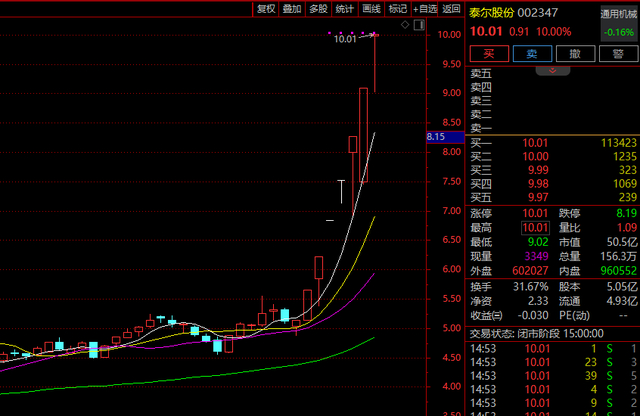The image size is (640, 416).
Task: Select 买一 price 10.01
Action: pyautogui.click(x=535, y=143)
